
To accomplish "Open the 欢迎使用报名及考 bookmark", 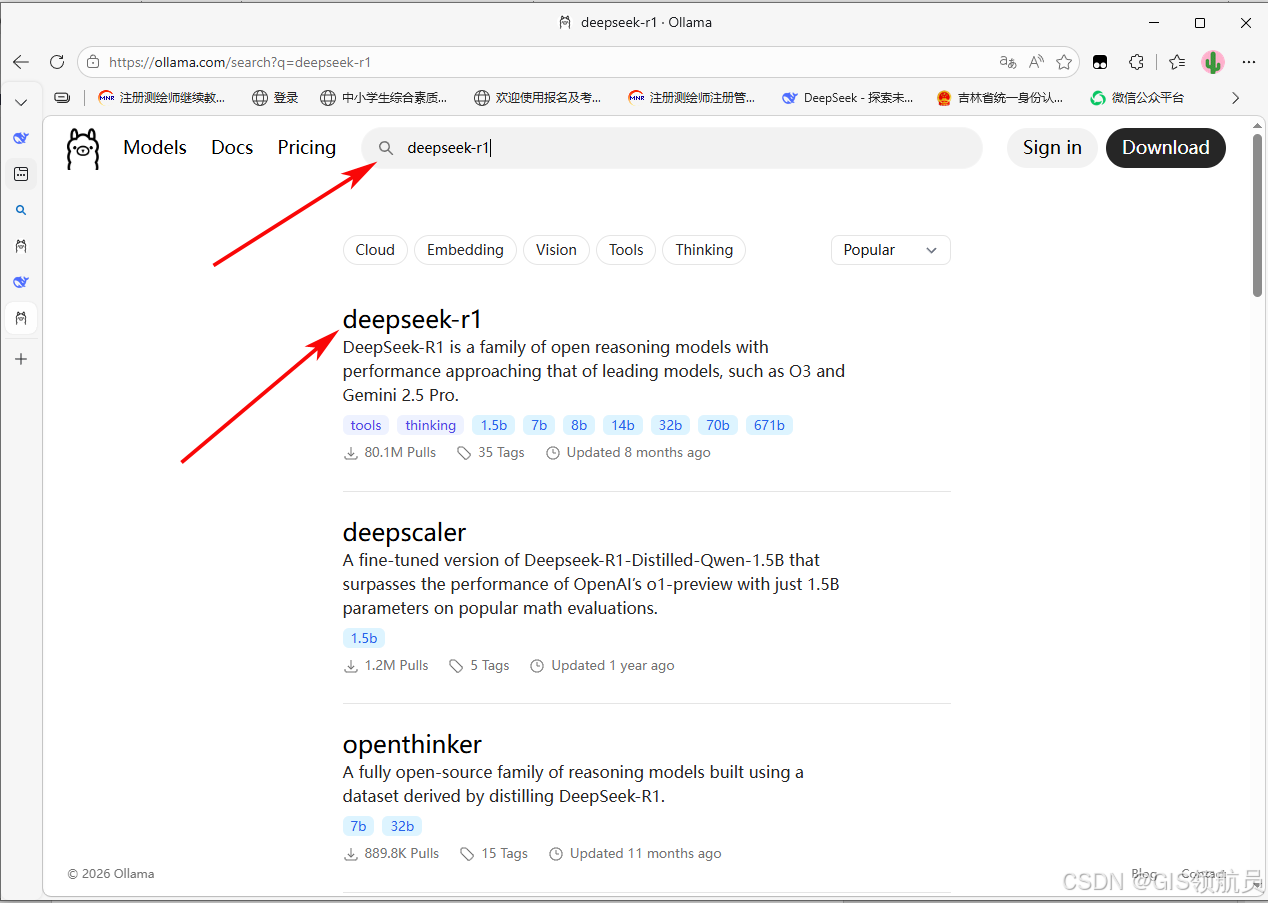I will (x=538, y=98).
